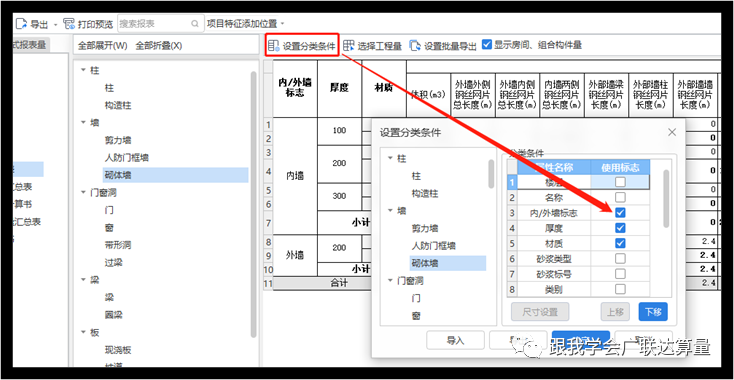This screenshot has width=734, height=380.
Task: Click the 体积(m3) column header
Action: tap(428, 95)
